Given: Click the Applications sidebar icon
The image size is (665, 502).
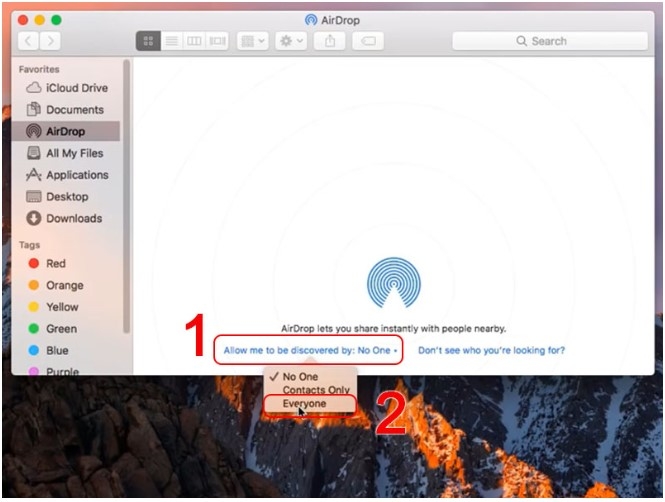Looking at the screenshot, I should click(x=34, y=175).
